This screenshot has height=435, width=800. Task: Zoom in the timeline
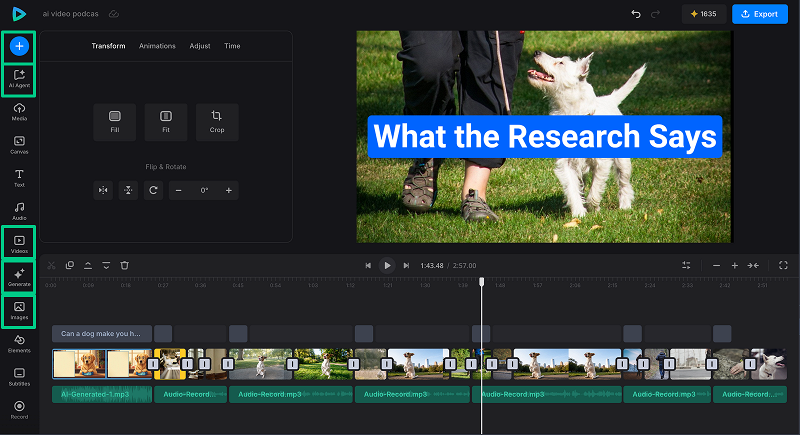pos(735,265)
